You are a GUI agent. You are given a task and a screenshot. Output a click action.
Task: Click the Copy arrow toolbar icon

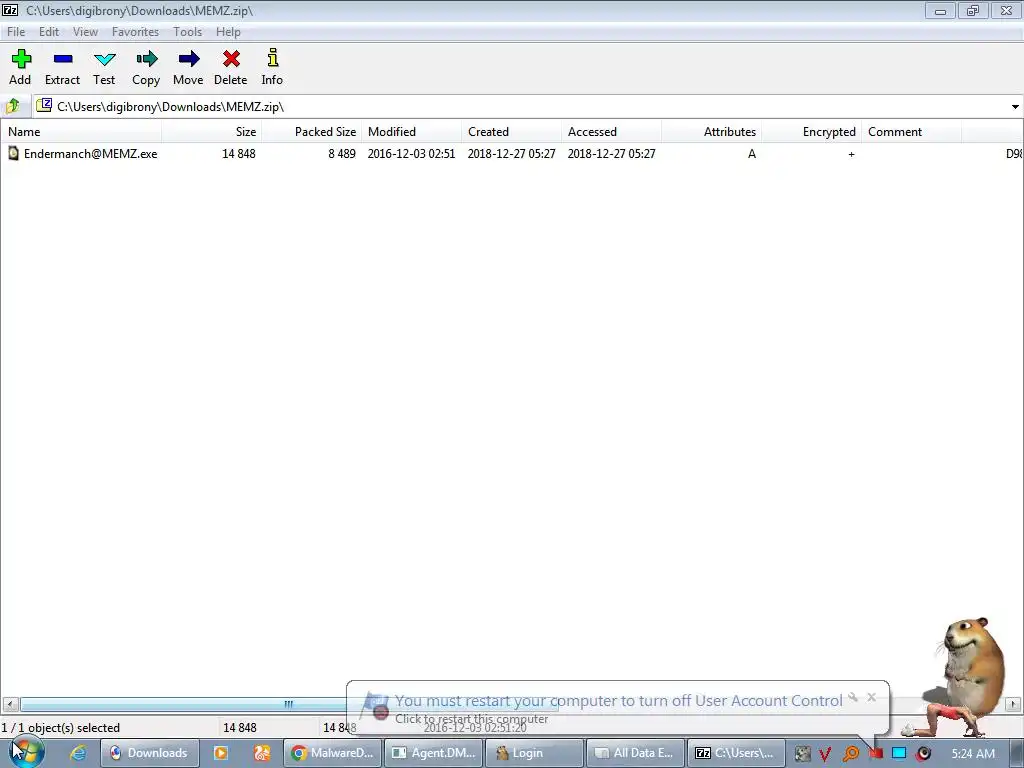click(146, 59)
